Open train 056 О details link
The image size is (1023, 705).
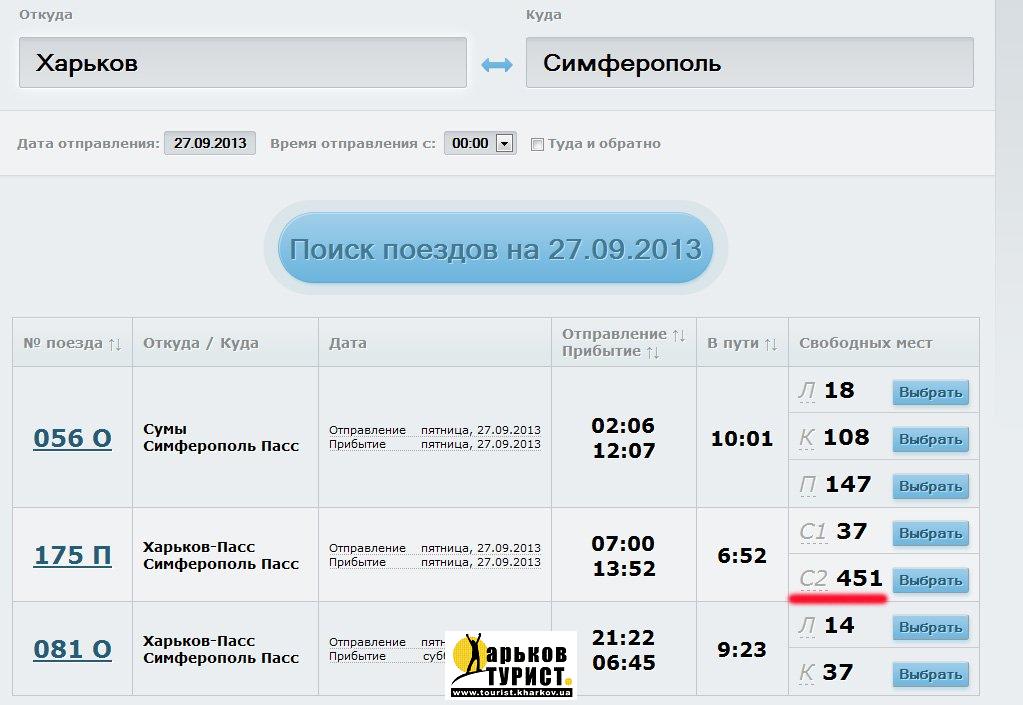coord(72,438)
